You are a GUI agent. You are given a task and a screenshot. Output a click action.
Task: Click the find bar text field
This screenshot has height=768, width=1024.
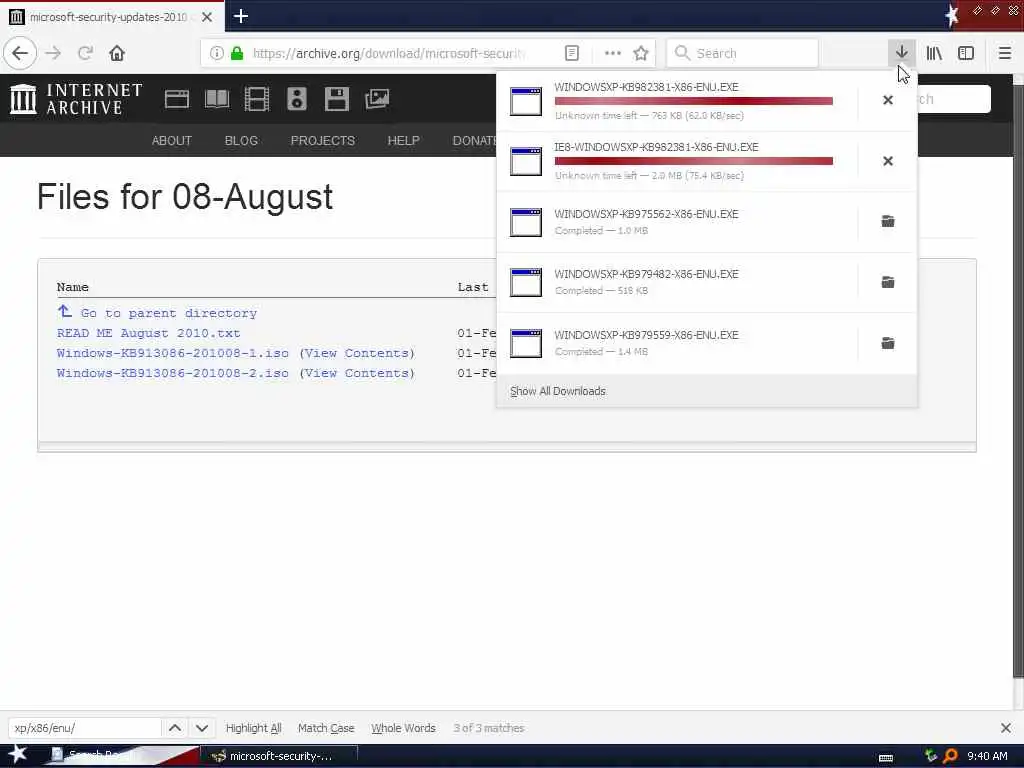[x=84, y=728]
